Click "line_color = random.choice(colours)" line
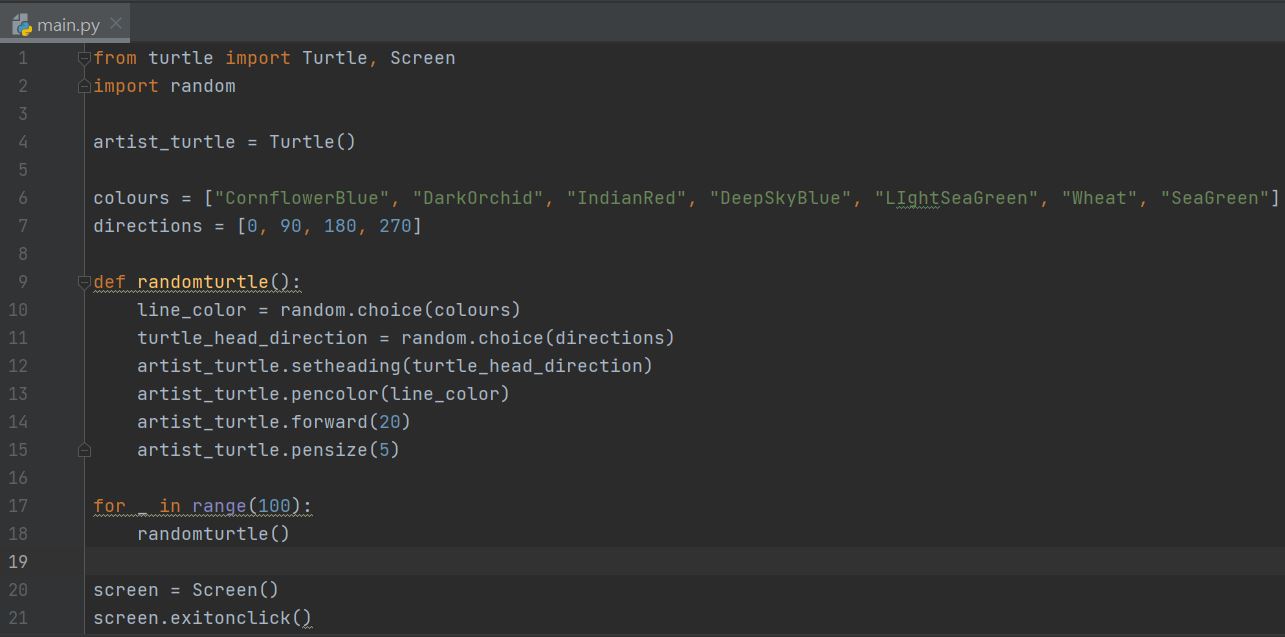This screenshot has height=637, width=1285. pos(329,310)
